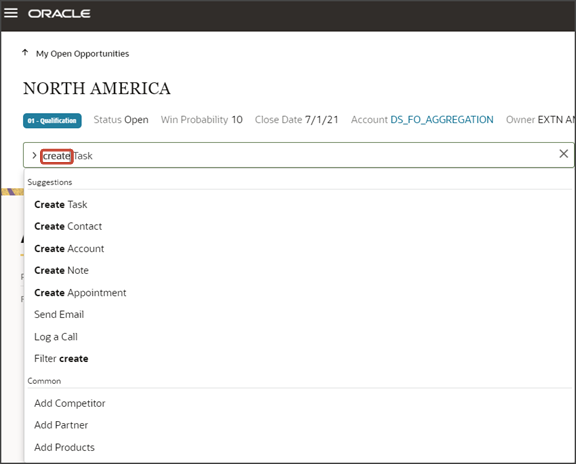576x464 pixels.
Task: Open the hamburger navigation menu
Action: (11, 13)
